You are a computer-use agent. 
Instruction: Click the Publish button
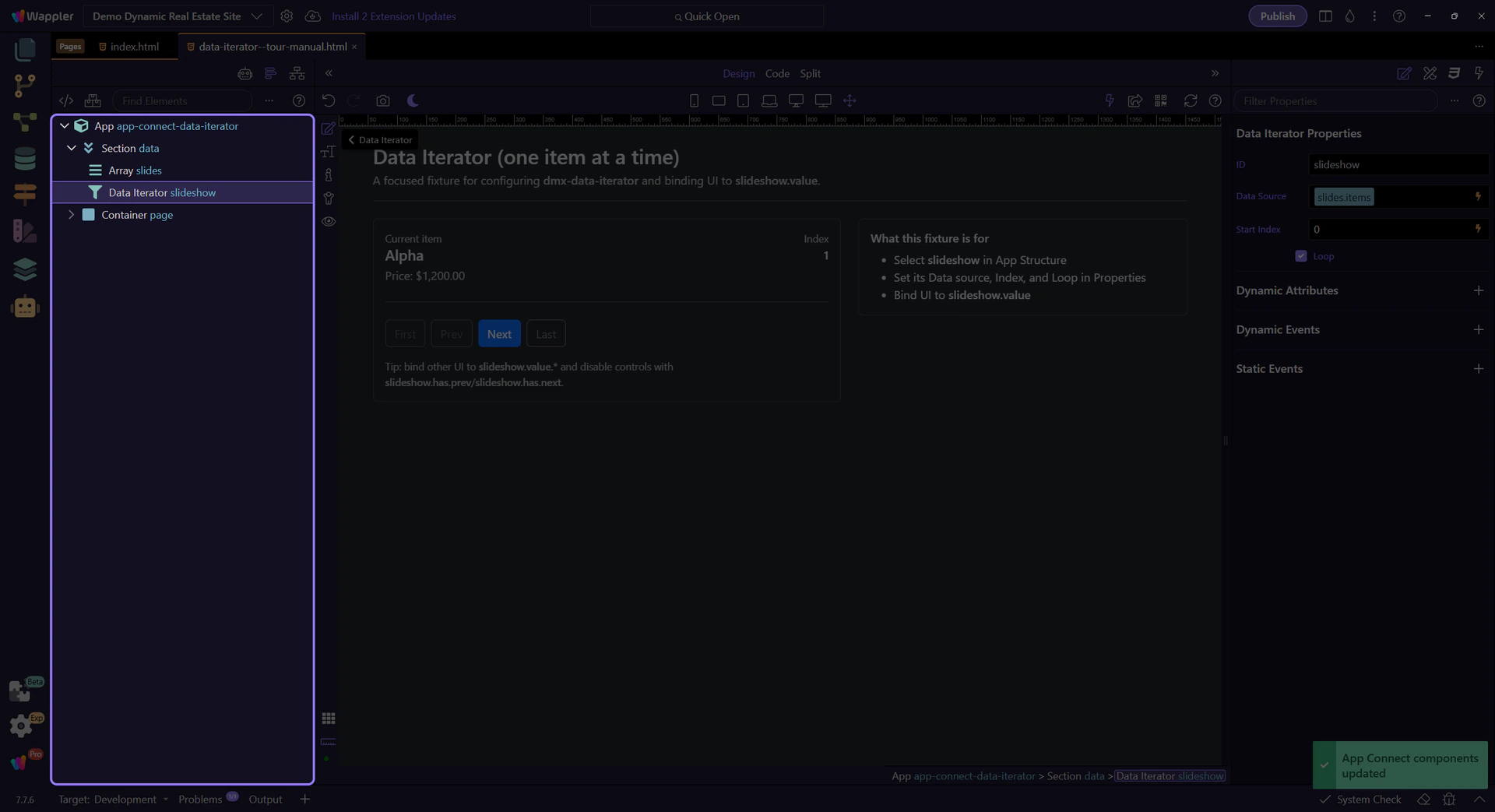[x=1277, y=16]
